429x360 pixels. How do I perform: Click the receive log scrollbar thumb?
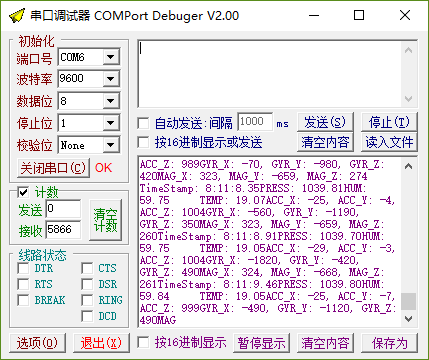tap(409, 301)
